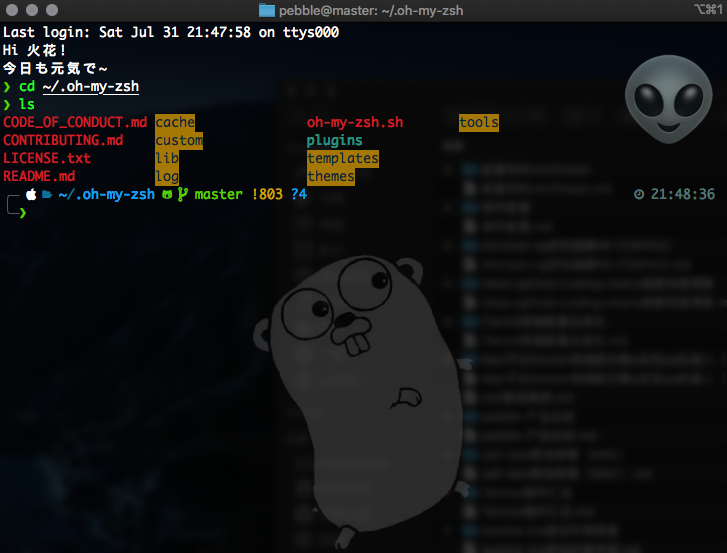Screen dimensions: 727x553
Task: Click the cache directory entry
Action: [175, 122]
